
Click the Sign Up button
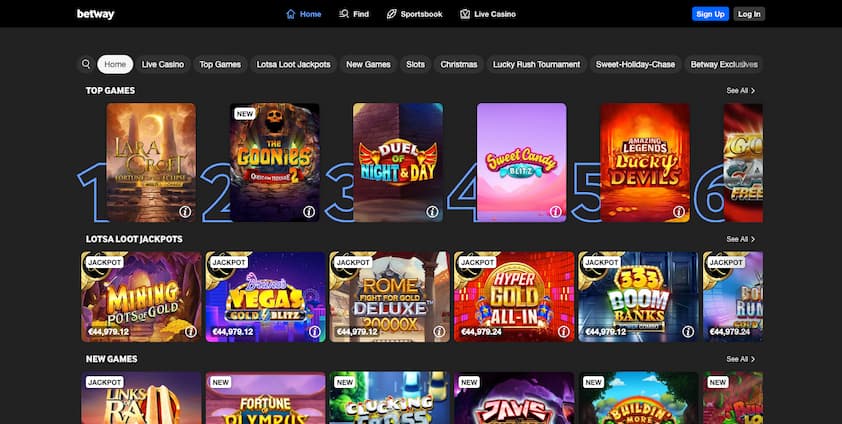(710, 14)
